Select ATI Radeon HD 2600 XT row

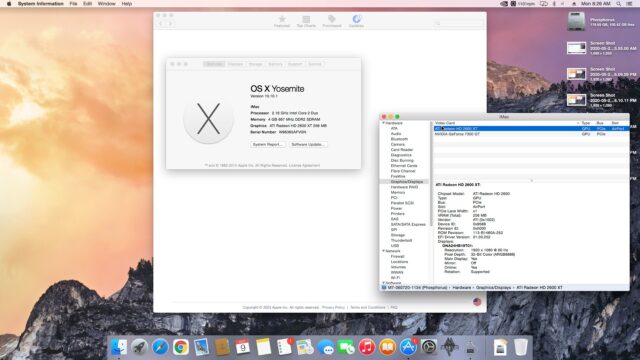(x=531, y=129)
